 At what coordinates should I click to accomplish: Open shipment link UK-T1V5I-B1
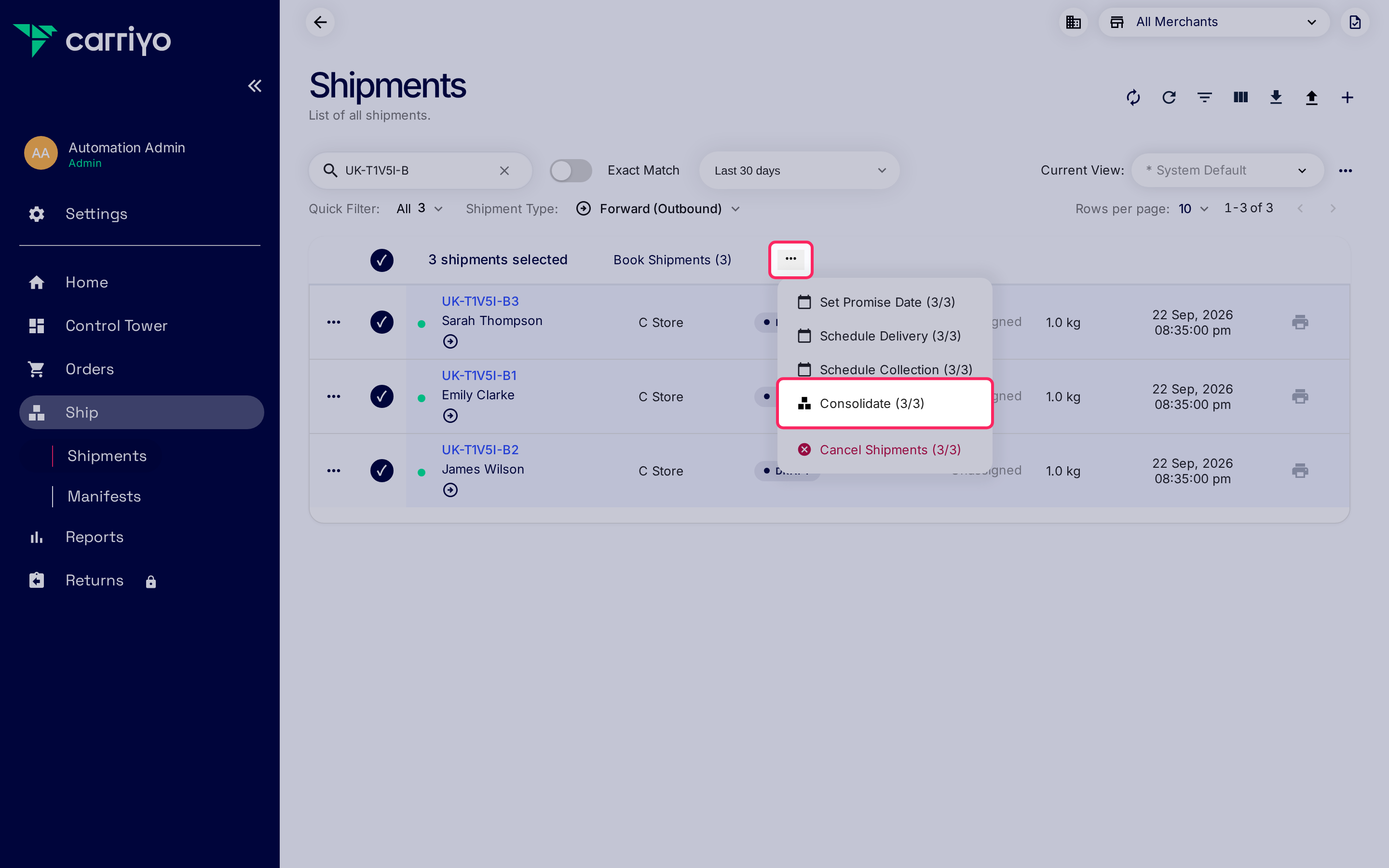(x=479, y=376)
